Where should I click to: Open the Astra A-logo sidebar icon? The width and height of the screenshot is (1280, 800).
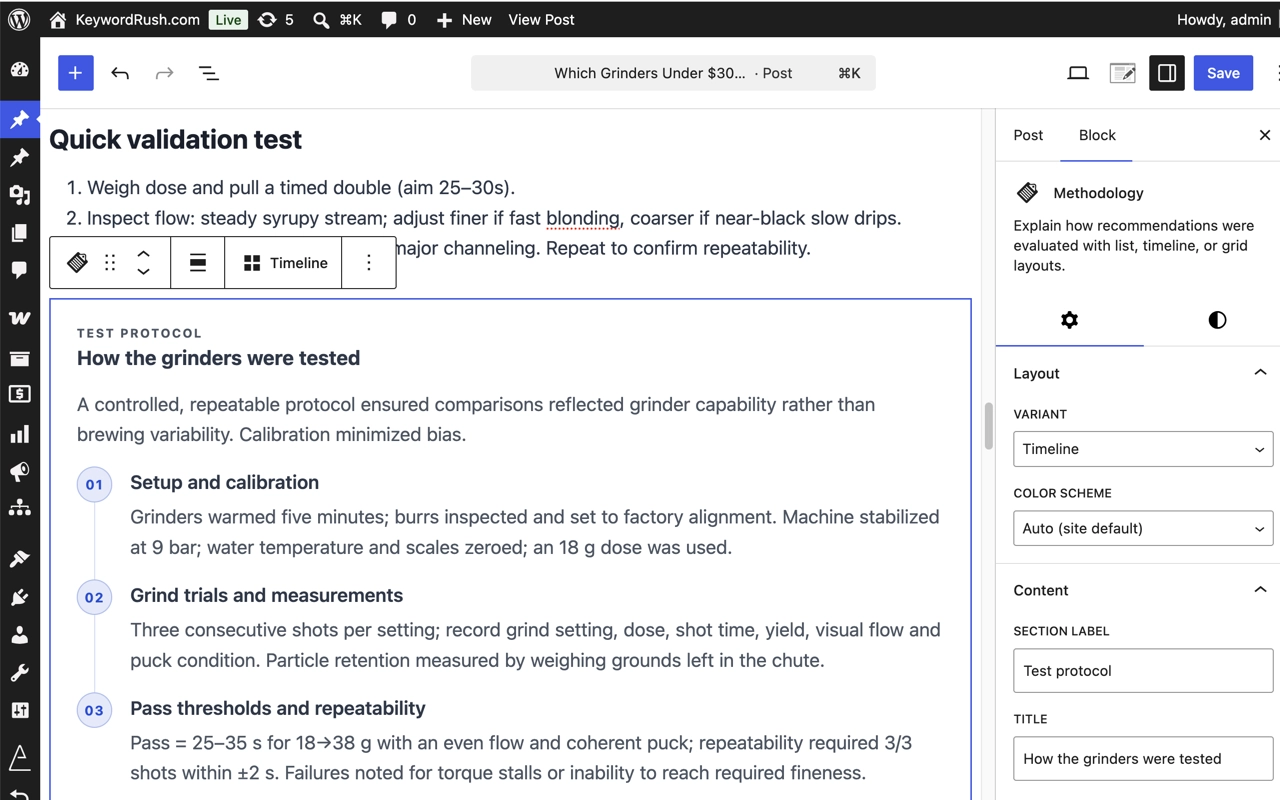(x=19, y=757)
